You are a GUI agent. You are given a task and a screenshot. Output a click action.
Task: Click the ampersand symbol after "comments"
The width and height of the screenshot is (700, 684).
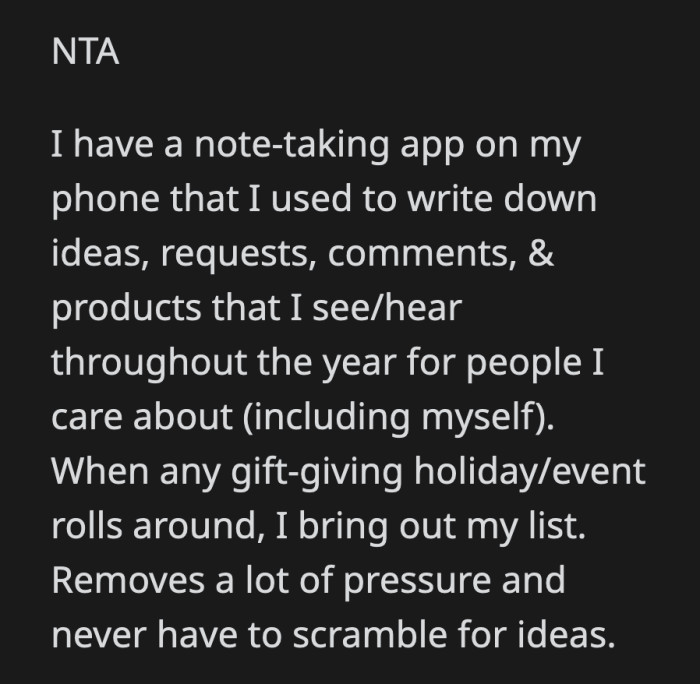(541, 254)
